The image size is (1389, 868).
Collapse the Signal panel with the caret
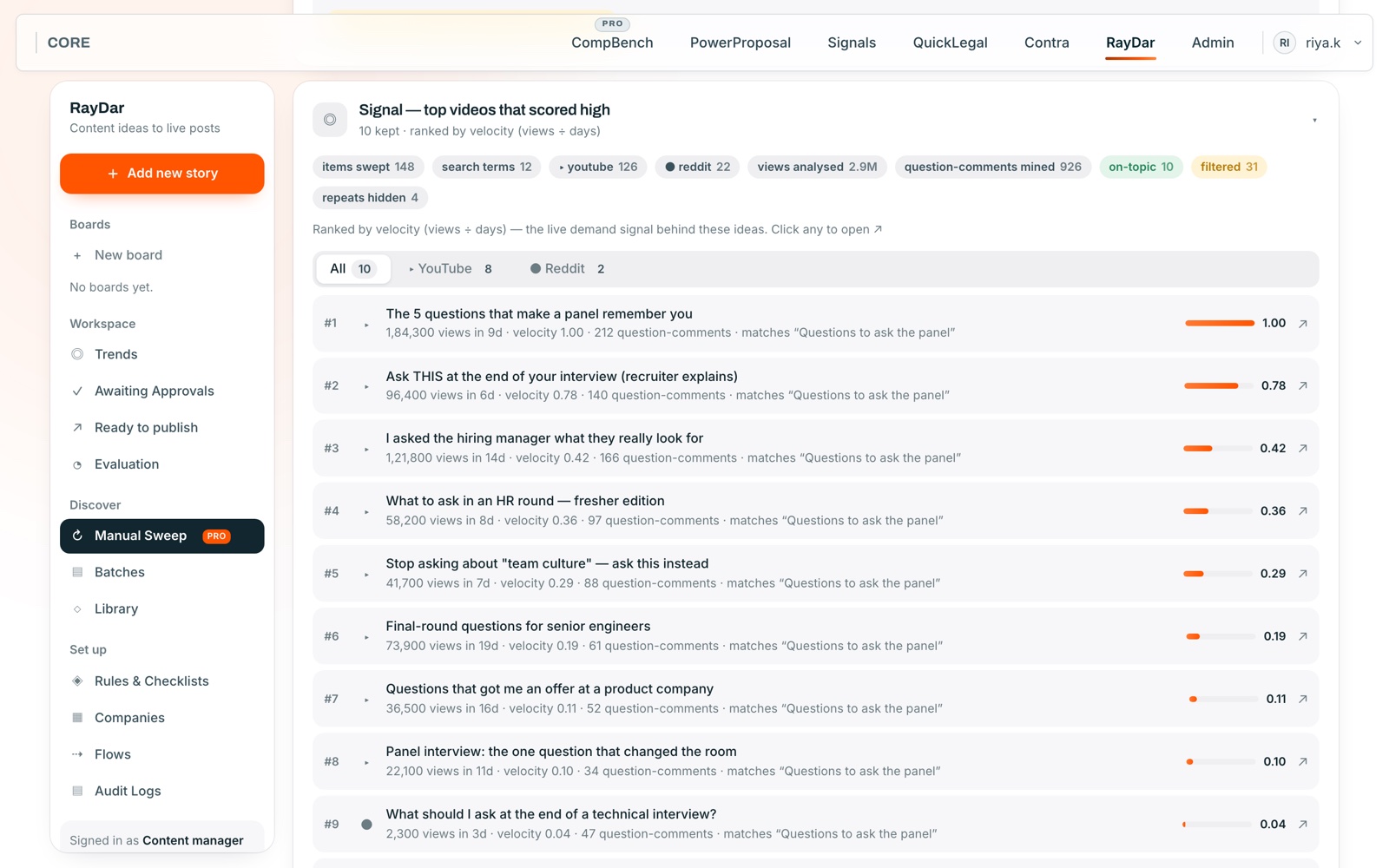point(1314,120)
